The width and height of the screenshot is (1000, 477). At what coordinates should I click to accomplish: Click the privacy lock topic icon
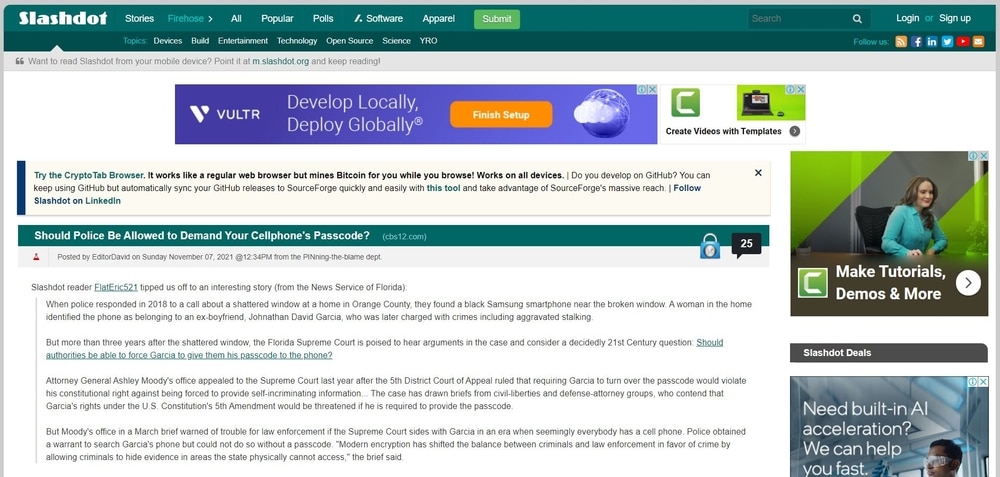point(710,246)
